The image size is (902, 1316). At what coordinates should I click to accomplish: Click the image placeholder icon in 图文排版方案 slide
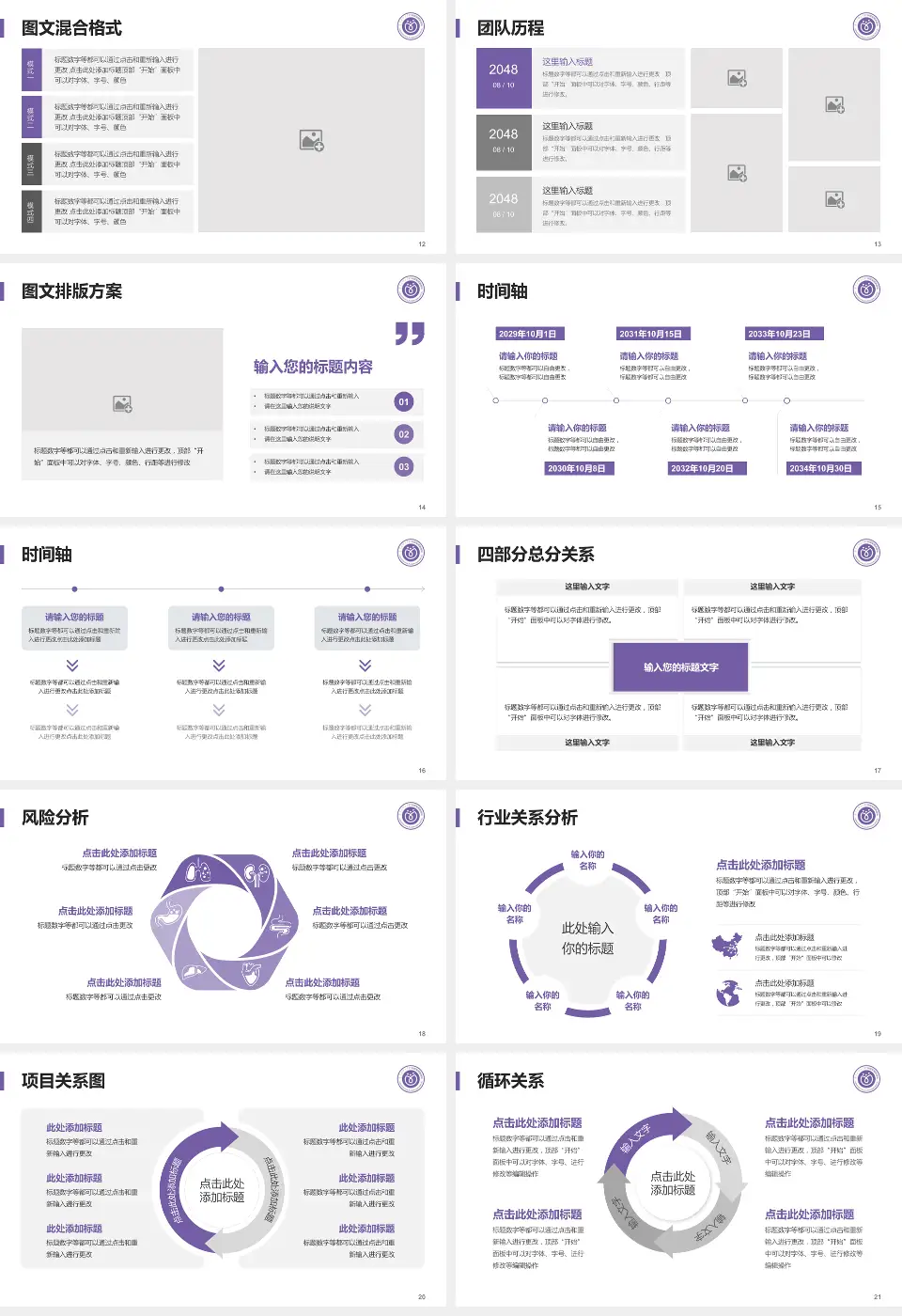122,404
